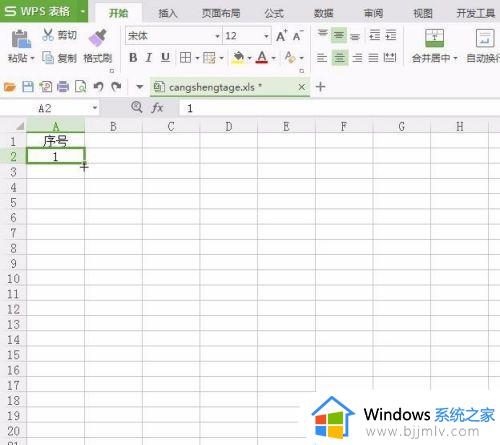Open font color dropdown arrow
This screenshot has width=500, height=445.
click(274, 58)
